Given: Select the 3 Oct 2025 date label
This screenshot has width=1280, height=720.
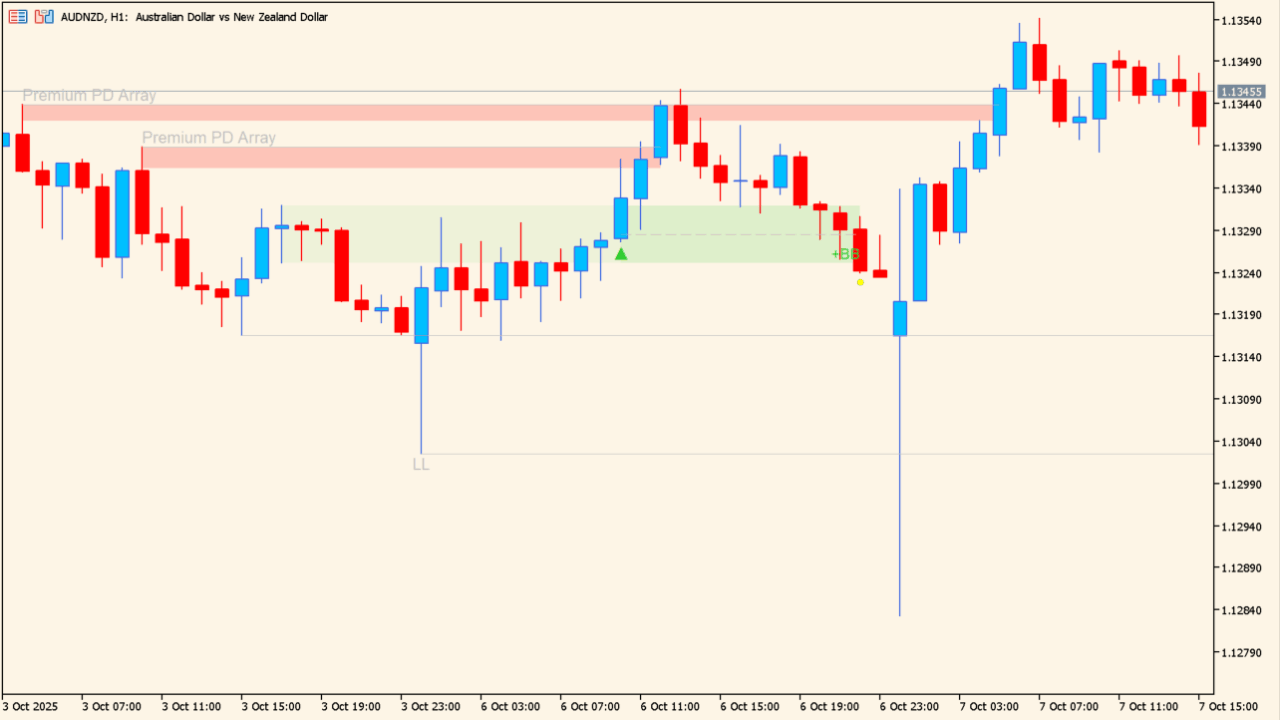Looking at the screenshot, I should click(30, 705).
